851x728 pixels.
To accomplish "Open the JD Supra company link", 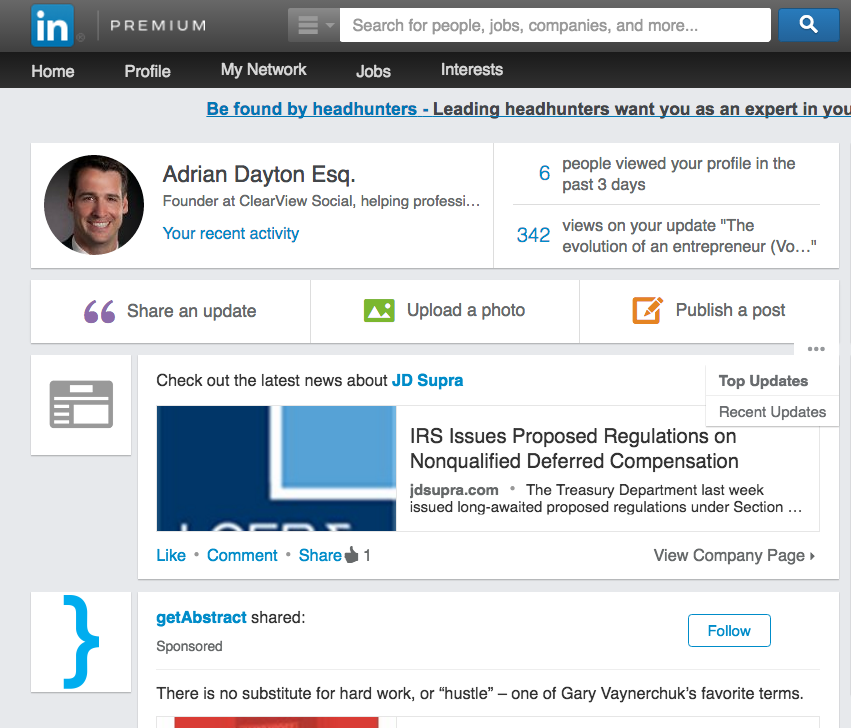I will [x=427, y=380].
